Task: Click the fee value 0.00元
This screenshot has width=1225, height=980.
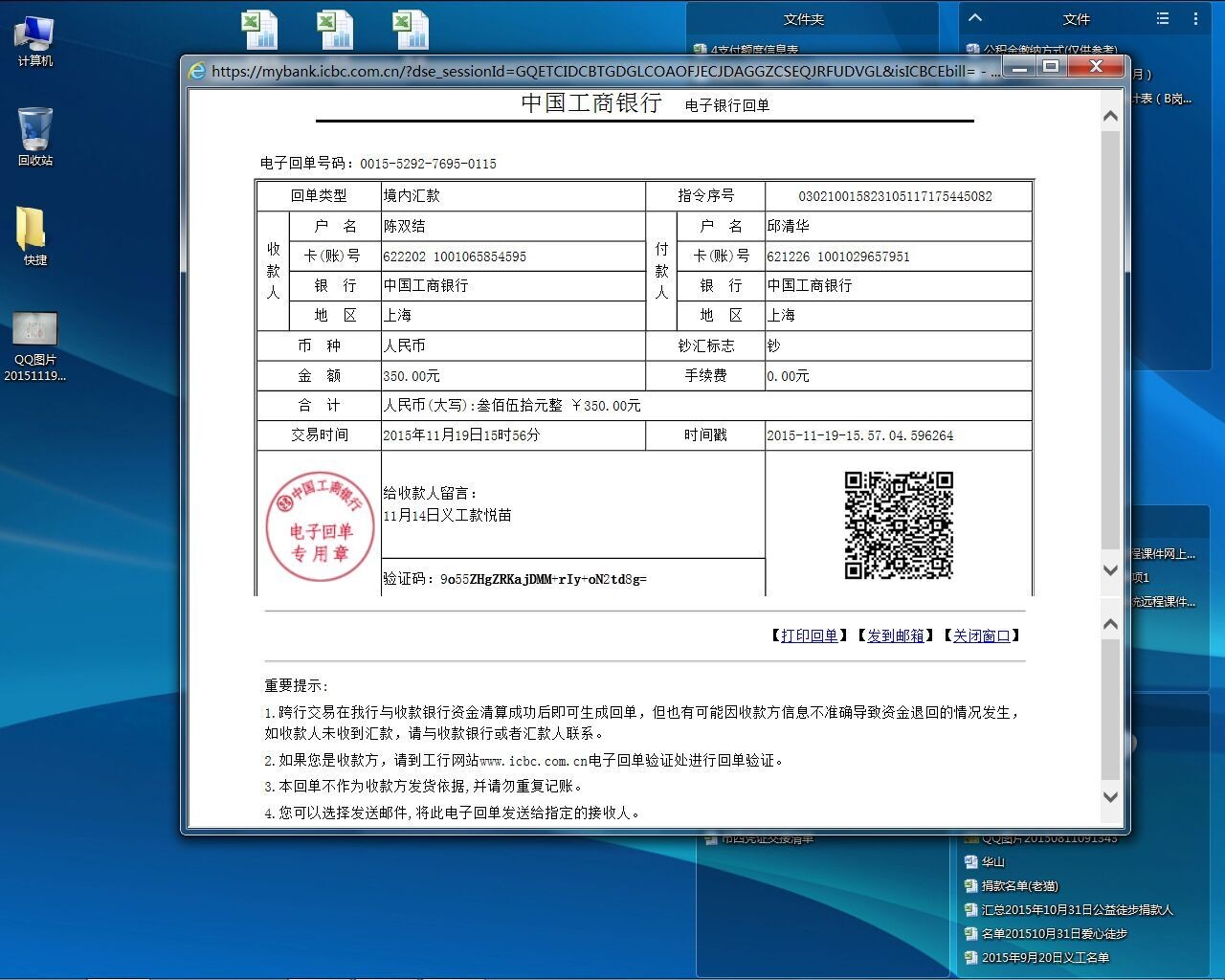Action: [x=788, y=376]
